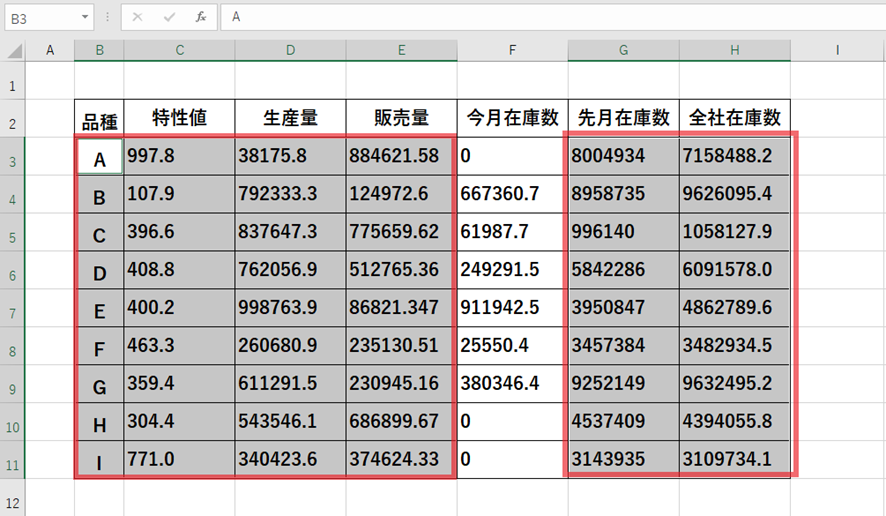The height and width of the screenshot is (516, 886).
Task: Click cell with value 9626095.4
Action: [x=735, y=194]
